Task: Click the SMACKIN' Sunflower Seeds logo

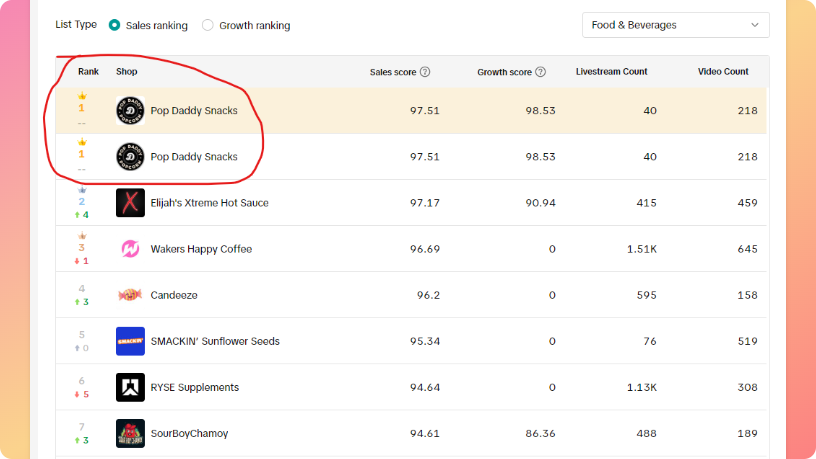Action: pyautogui.click(x=130, y=341)
